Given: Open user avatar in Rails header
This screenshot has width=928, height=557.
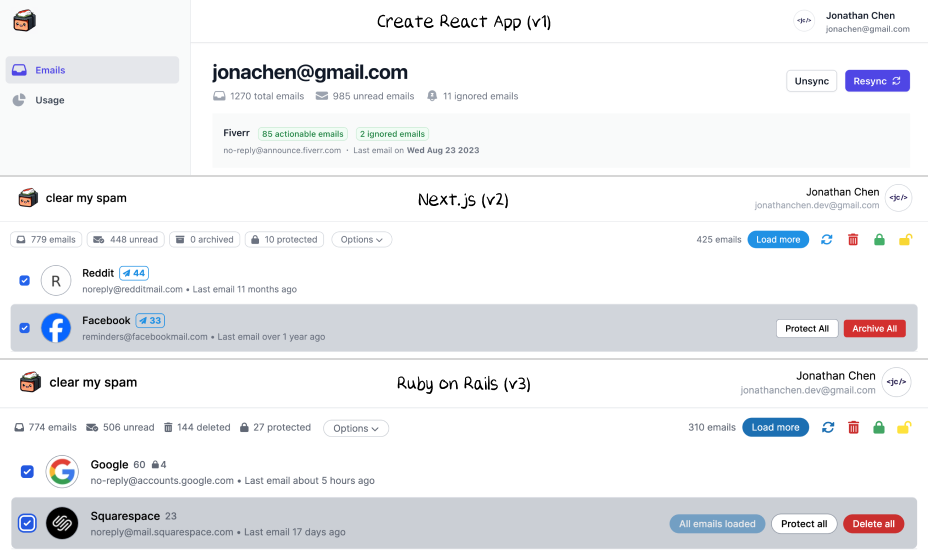Looking at the screenshot, I should pos(896,382).
